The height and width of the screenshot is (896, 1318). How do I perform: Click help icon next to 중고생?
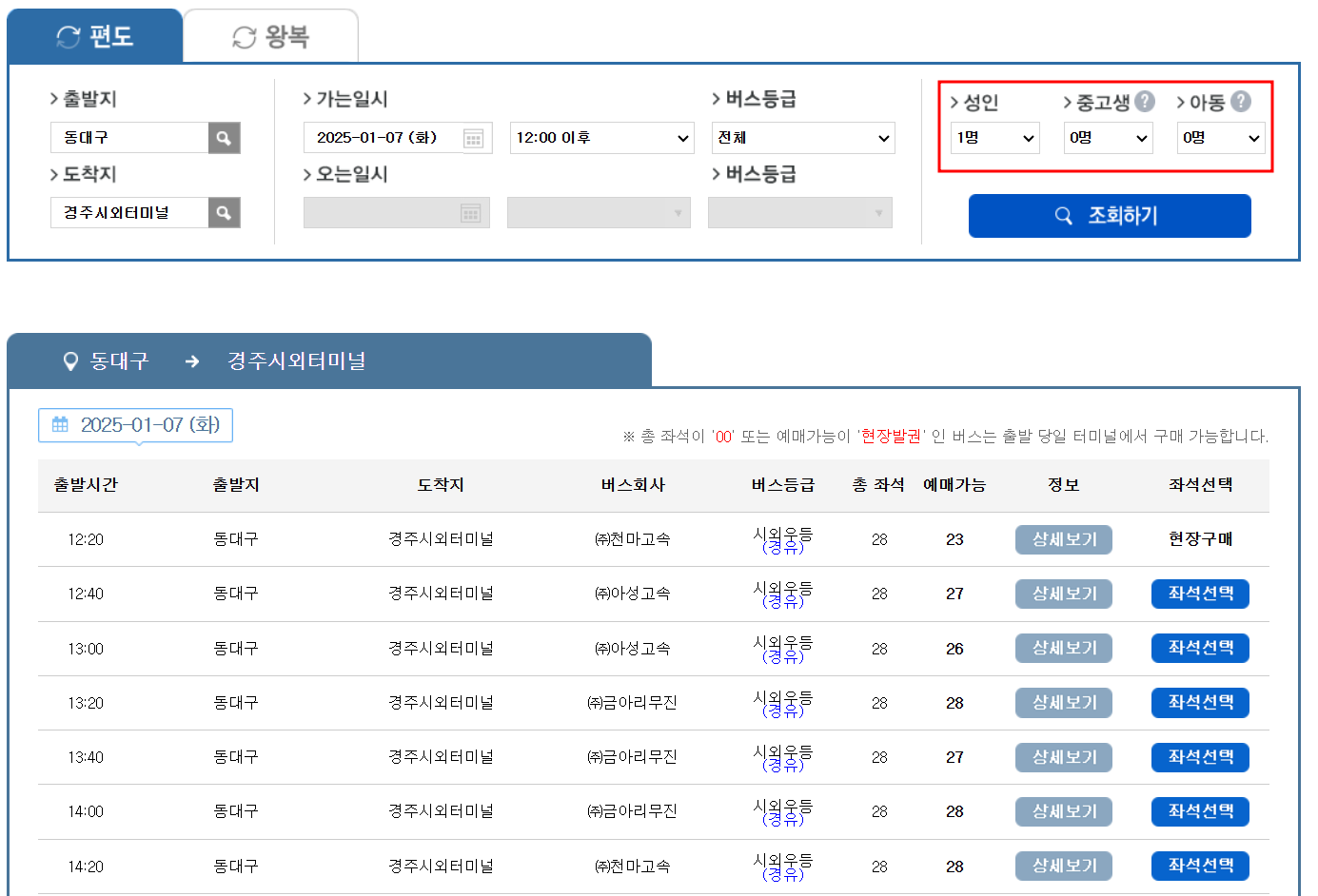pos(1145,101)
